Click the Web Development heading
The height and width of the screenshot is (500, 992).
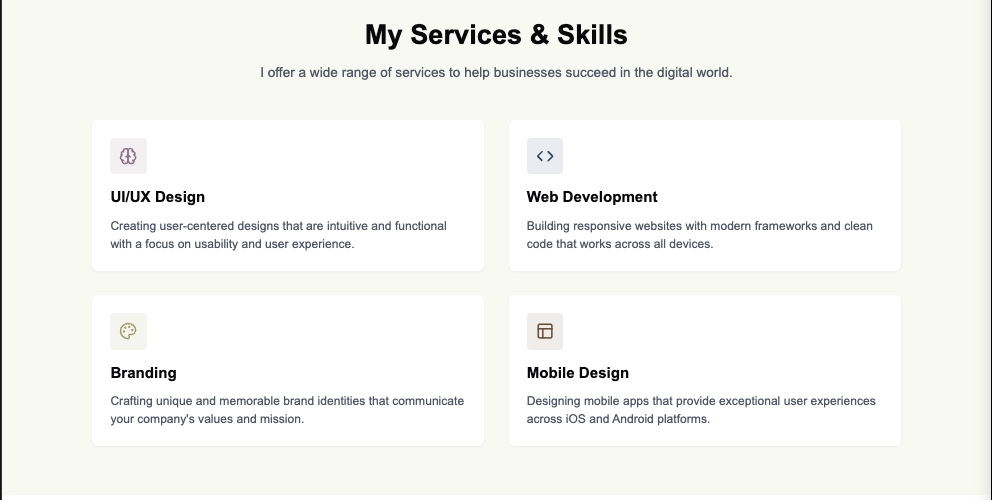click(592, 197)
